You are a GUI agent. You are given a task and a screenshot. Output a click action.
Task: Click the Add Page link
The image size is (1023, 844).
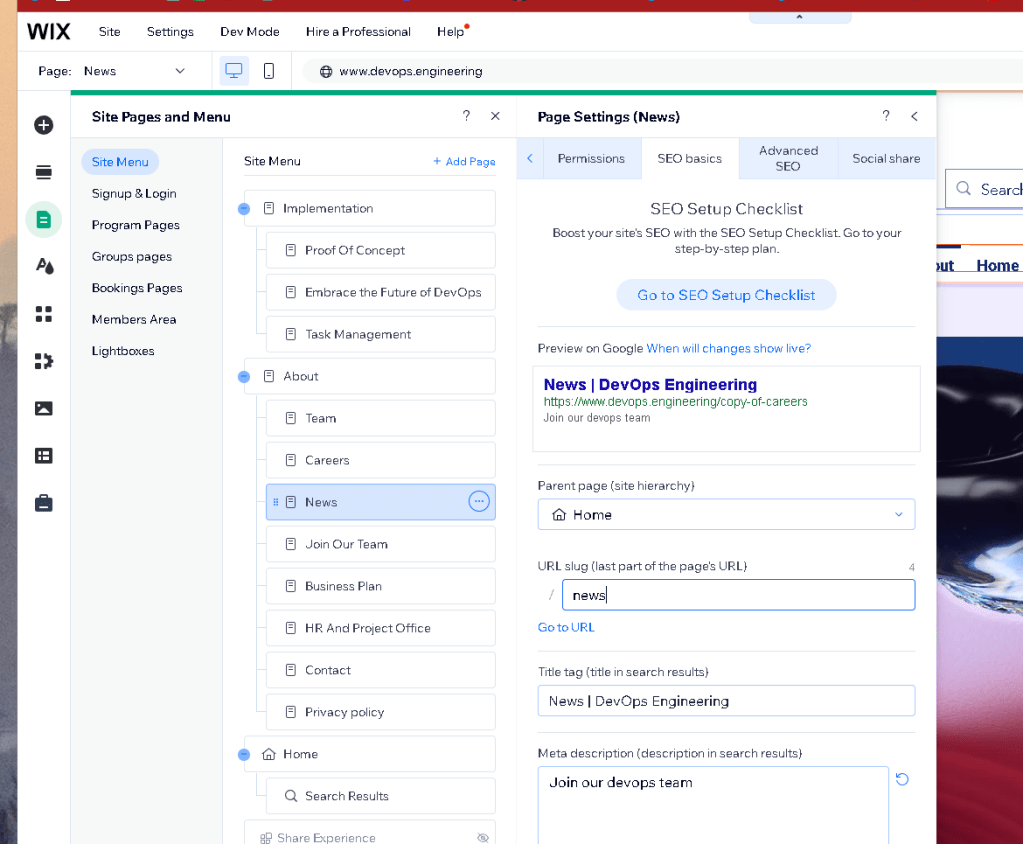coord(464,161)
